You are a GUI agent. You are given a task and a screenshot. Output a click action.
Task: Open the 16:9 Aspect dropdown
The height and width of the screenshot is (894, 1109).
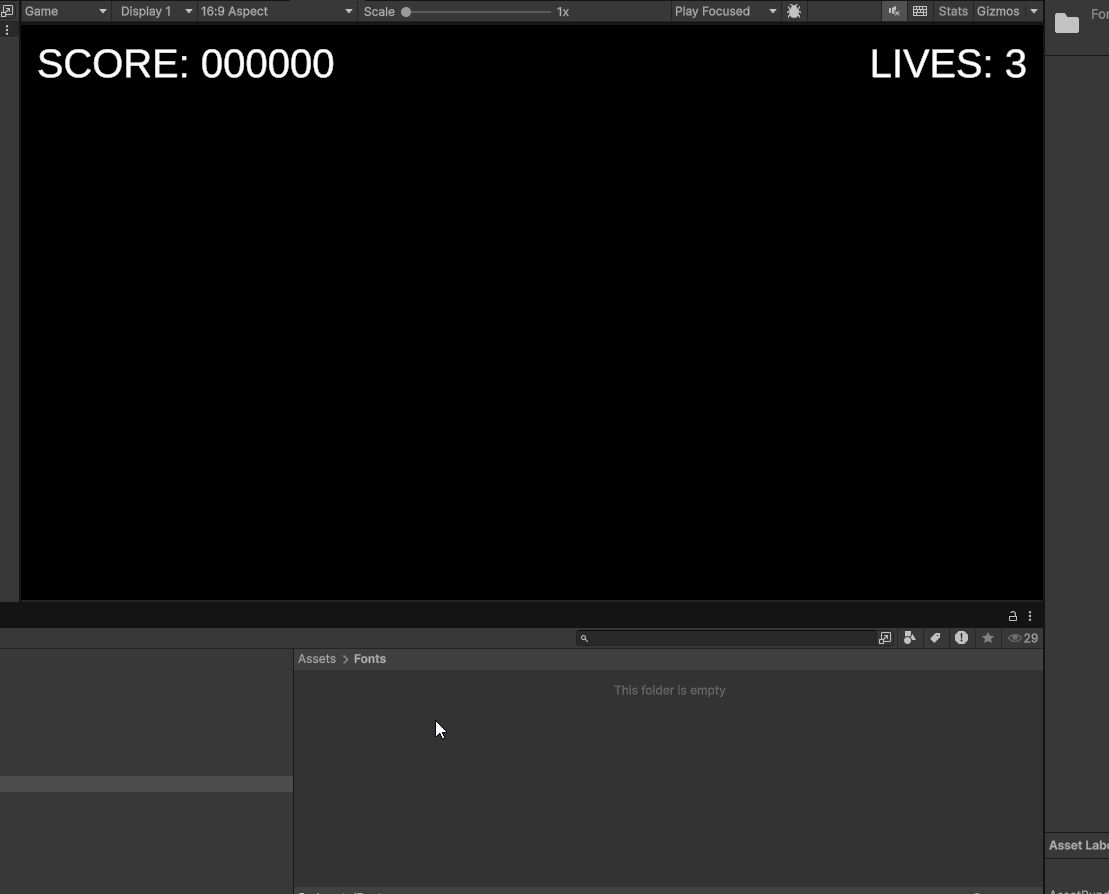pos(276,11)
